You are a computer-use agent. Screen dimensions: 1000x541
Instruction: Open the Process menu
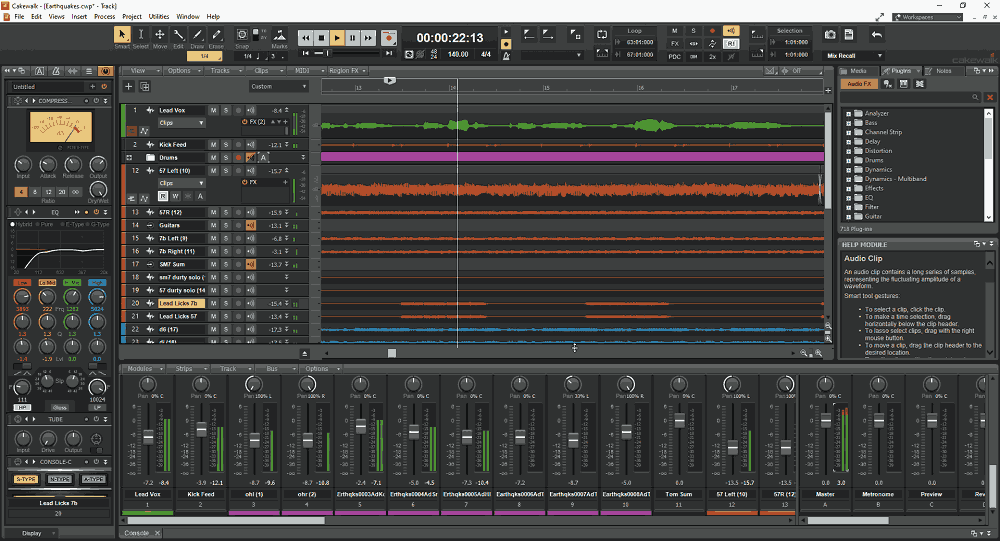105,17
